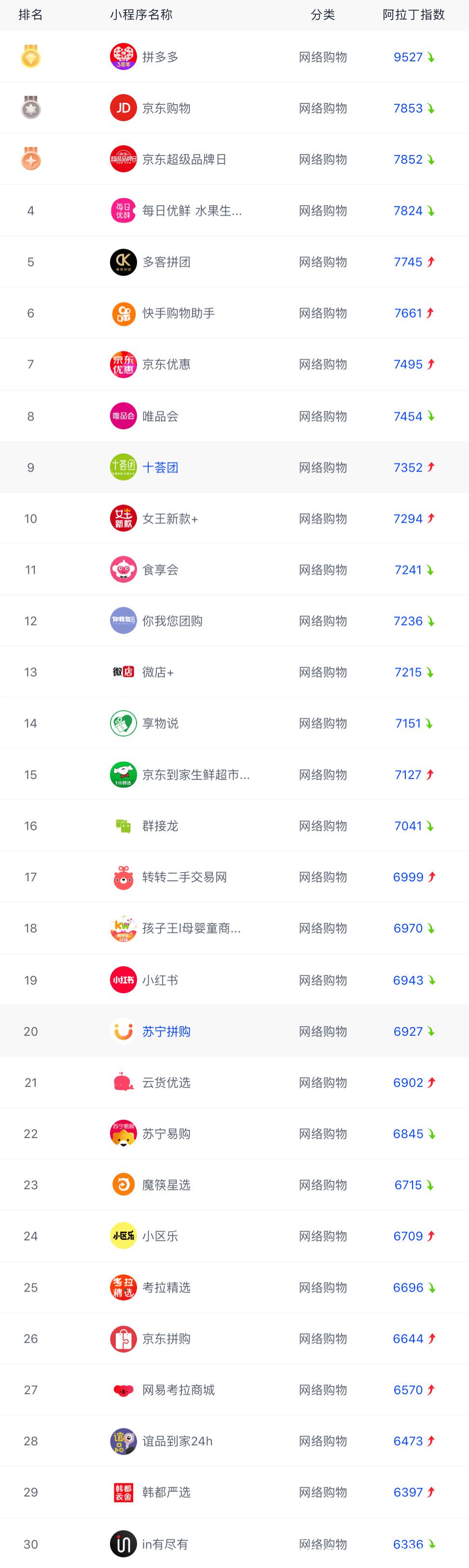Screen dimensions: 469x1568
Task: Click the 转转二手交易网 name text
Action: 184,877
